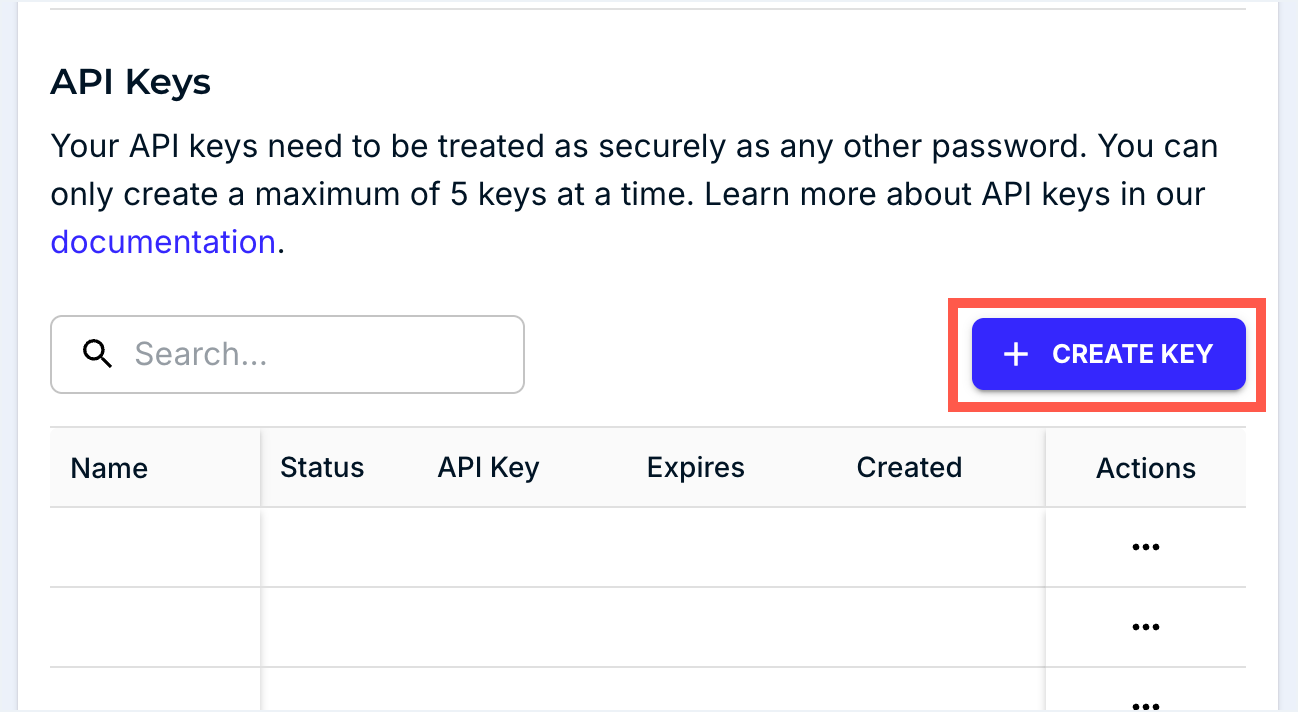Click the Actions column header
This screenshot has height=712, width=1298.
tap(1145, 468)
